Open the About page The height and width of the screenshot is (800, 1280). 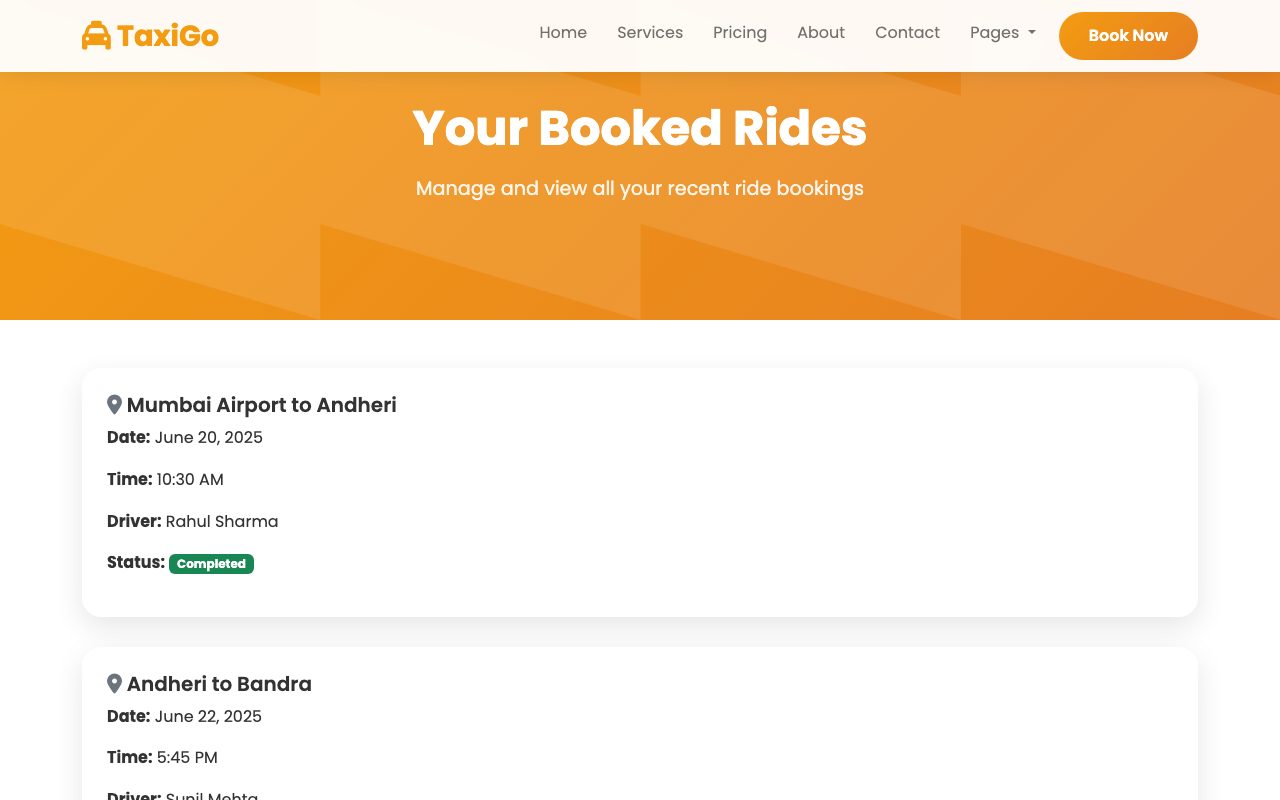click(x=821, y=32)
